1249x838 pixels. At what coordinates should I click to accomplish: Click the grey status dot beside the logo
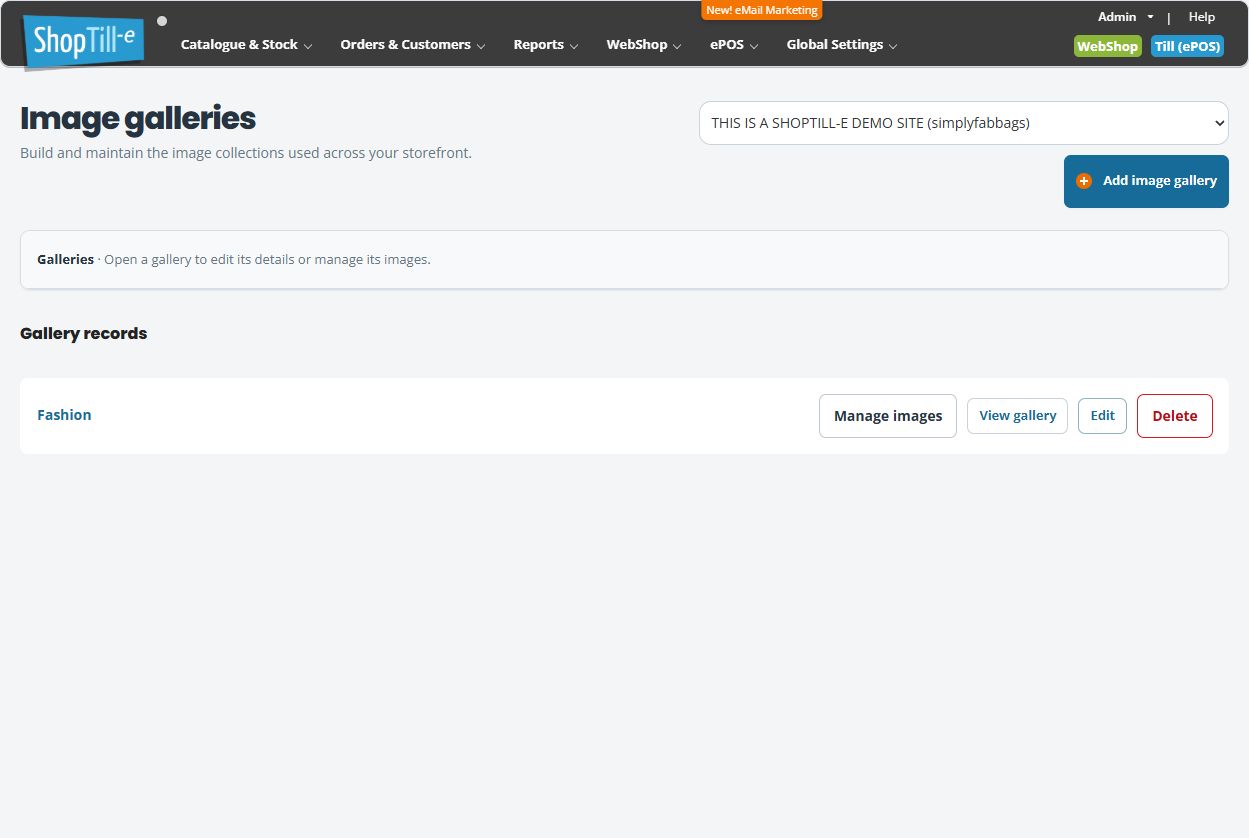[x=162, y=21]
